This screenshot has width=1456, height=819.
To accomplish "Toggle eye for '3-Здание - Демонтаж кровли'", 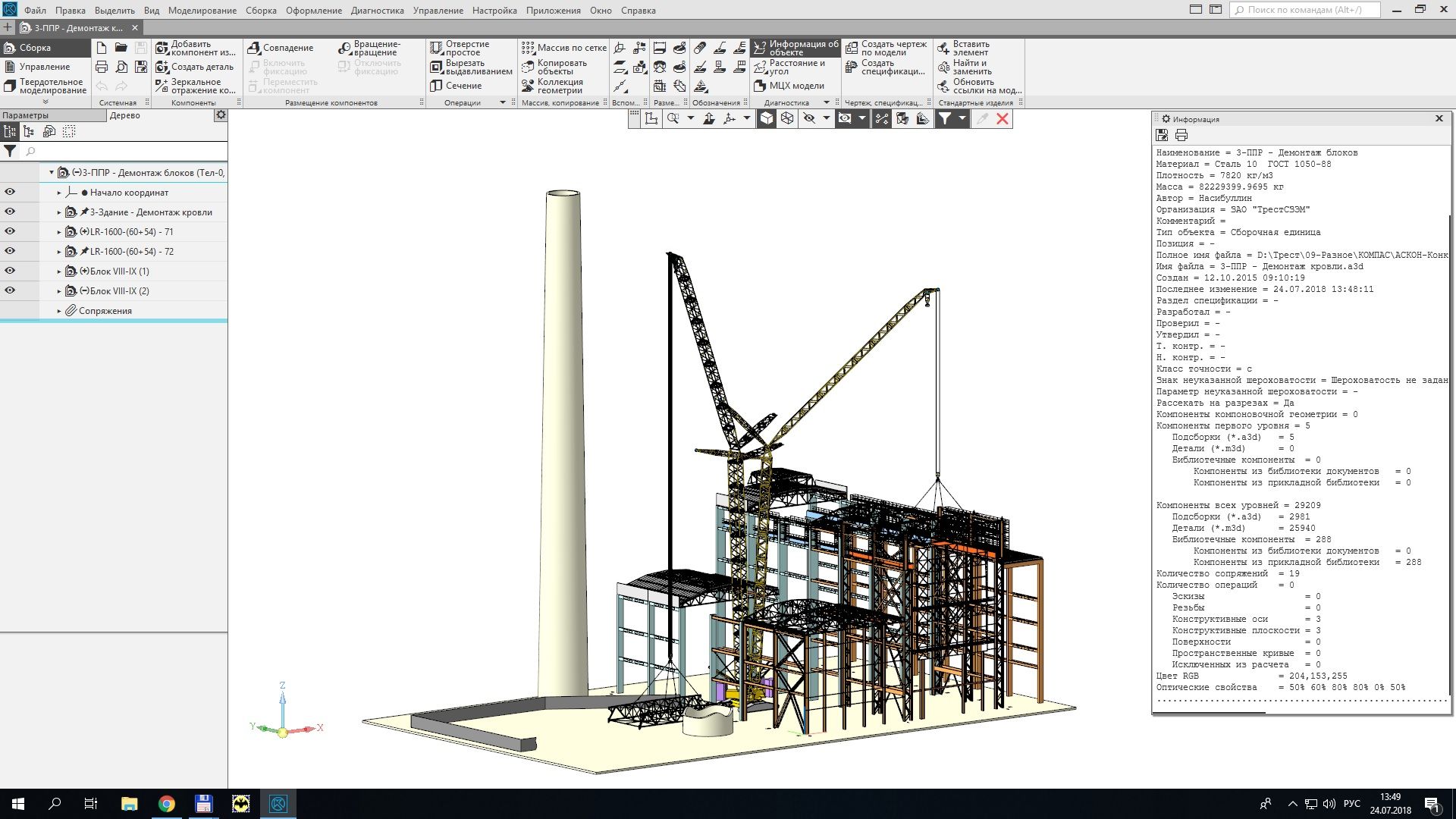I will (x=10, y=212).
